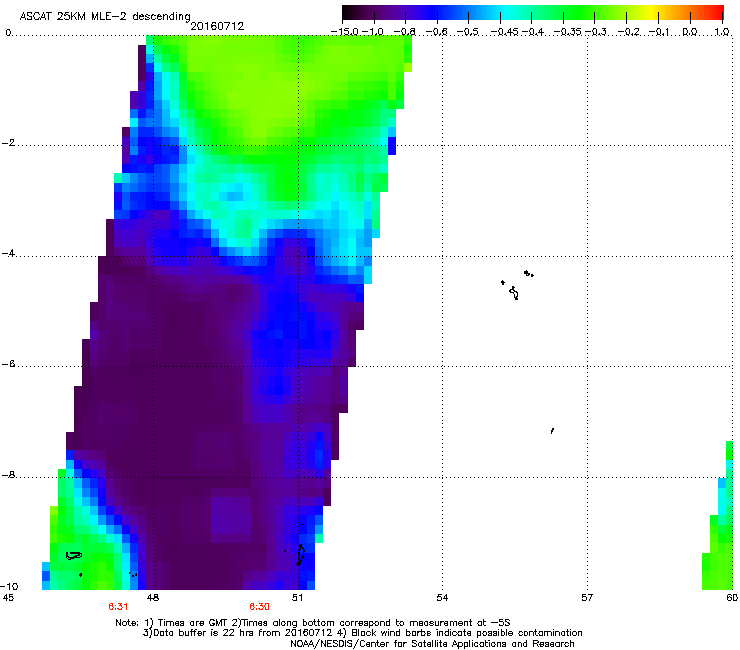Click the 51 longitude axis label
The width and height of the screenshot is (740, 650).
(x=297, y=598)
